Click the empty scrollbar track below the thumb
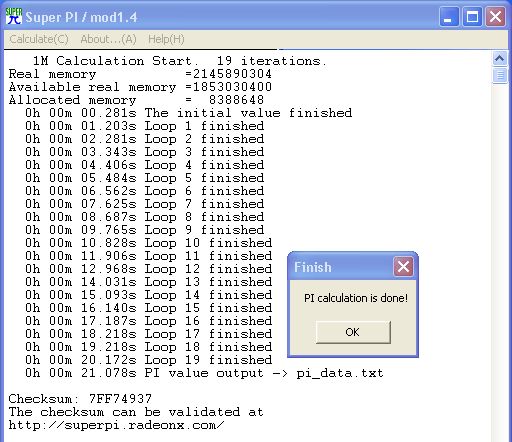The image size is (512, 442). pos(499,260)
